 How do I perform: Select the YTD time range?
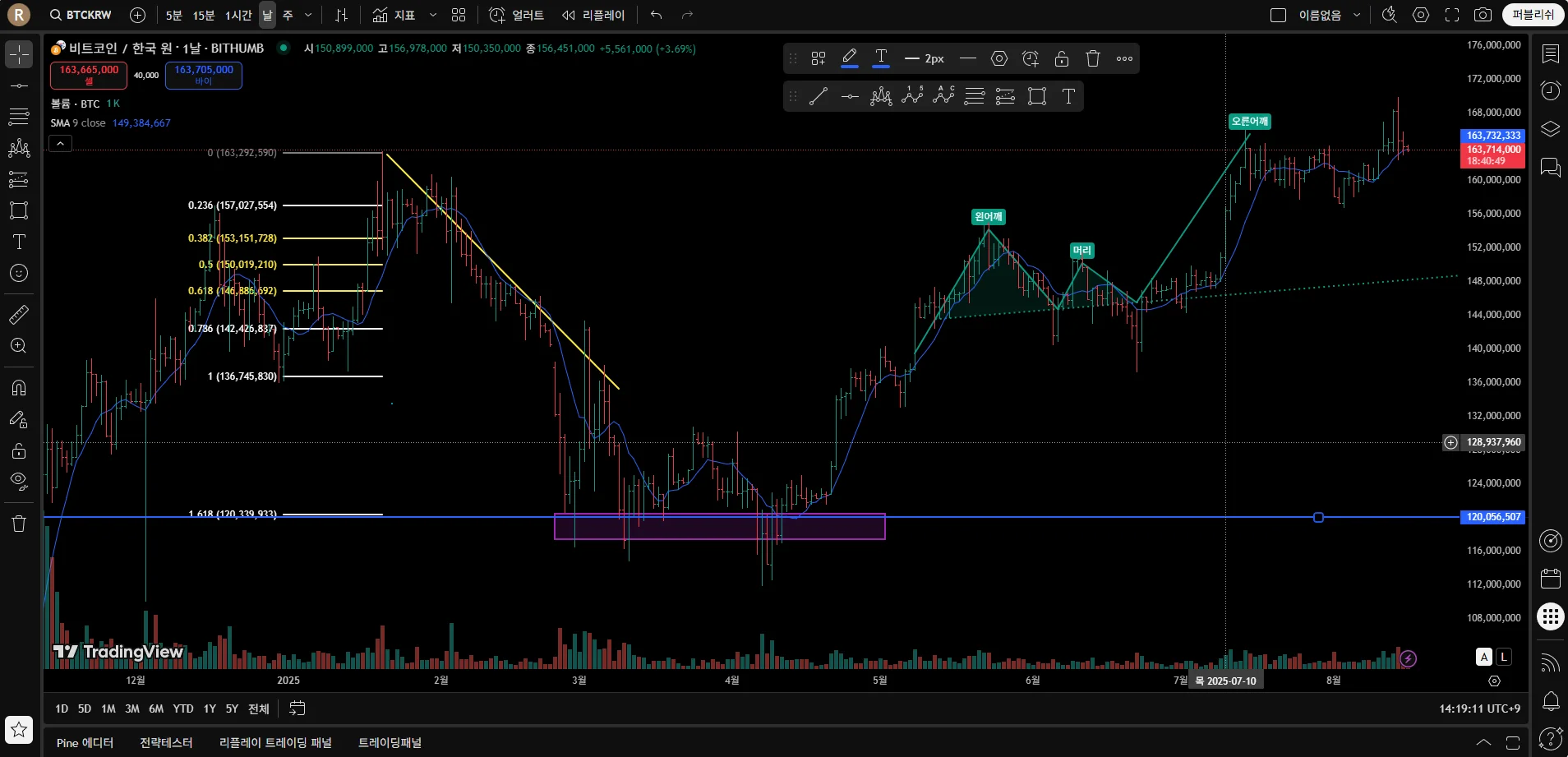coord(183,709)
